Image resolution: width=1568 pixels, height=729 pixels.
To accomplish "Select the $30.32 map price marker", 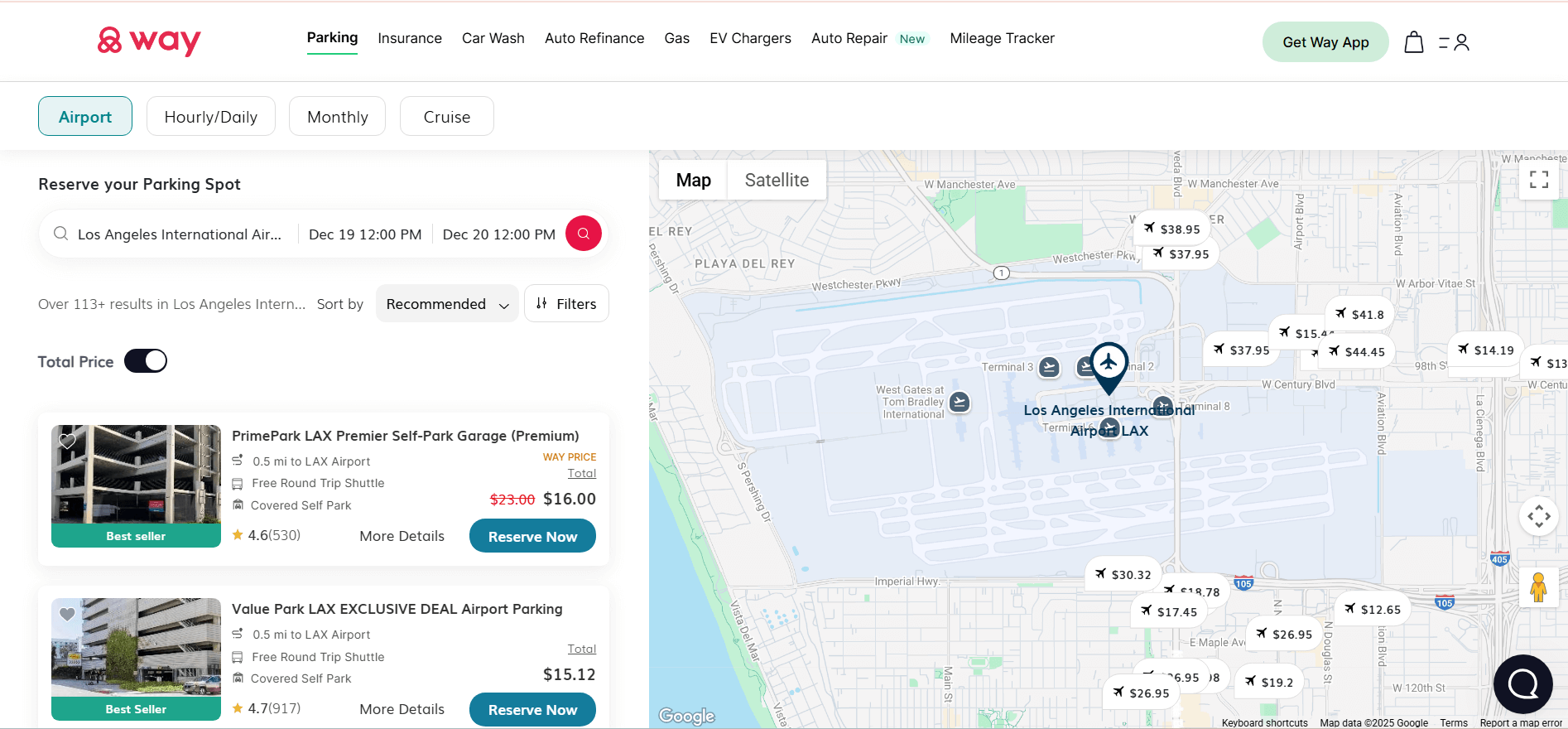I will pyautogui.click(x=1123, y=574).
